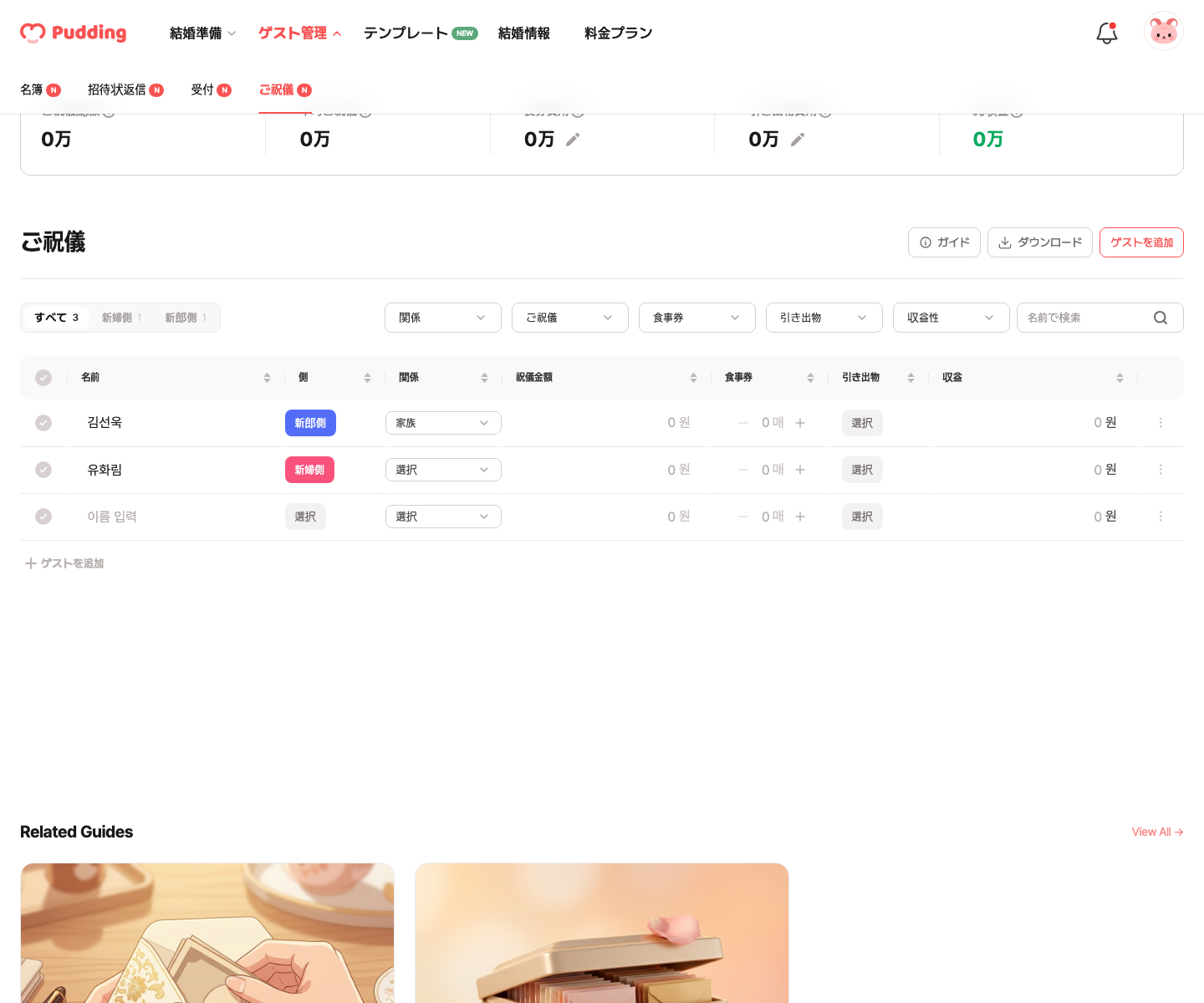Select the ご祝儀 tab

[285, 89]
